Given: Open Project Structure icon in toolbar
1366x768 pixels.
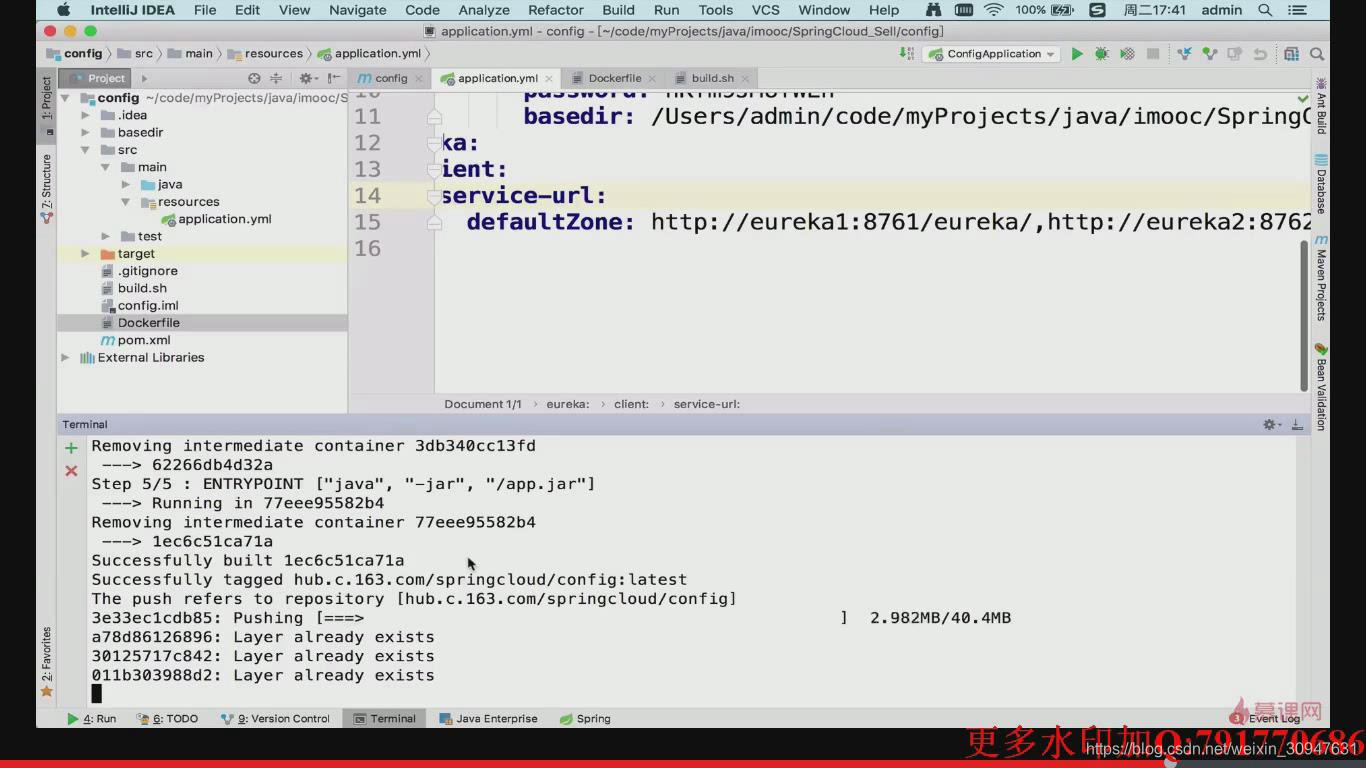Looking at the screenshot, I should [1292, 54].
